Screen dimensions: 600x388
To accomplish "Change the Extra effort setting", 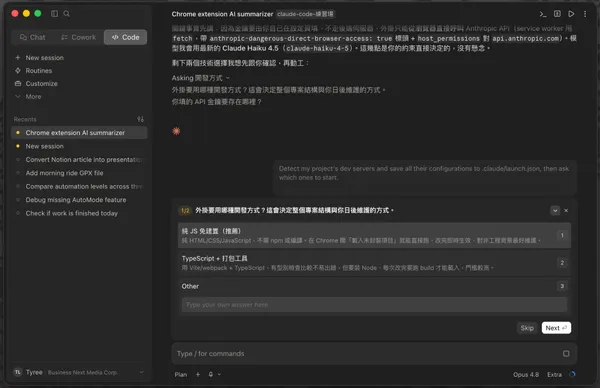I will [554, 375].
